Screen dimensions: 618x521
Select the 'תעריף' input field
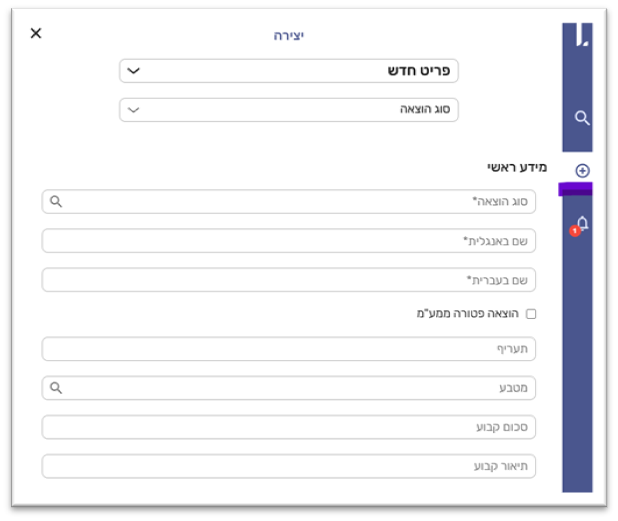tap(288, 349)
